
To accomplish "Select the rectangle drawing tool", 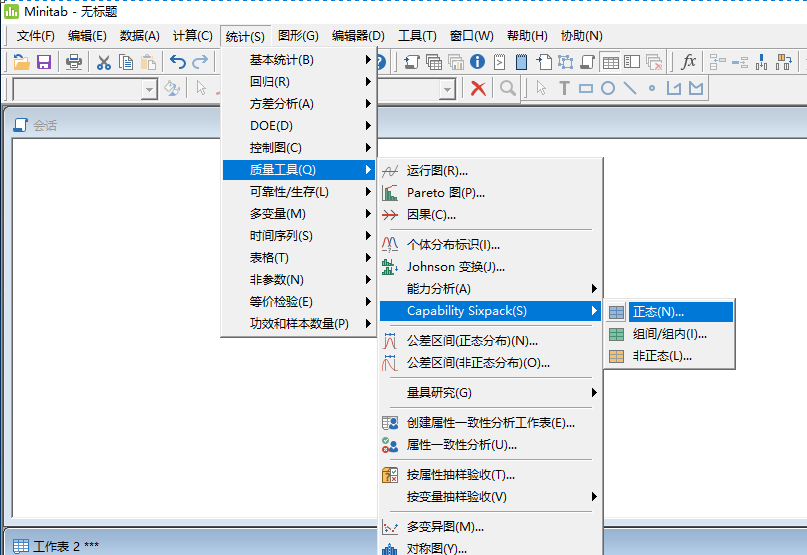I will [x=586, y=89].
